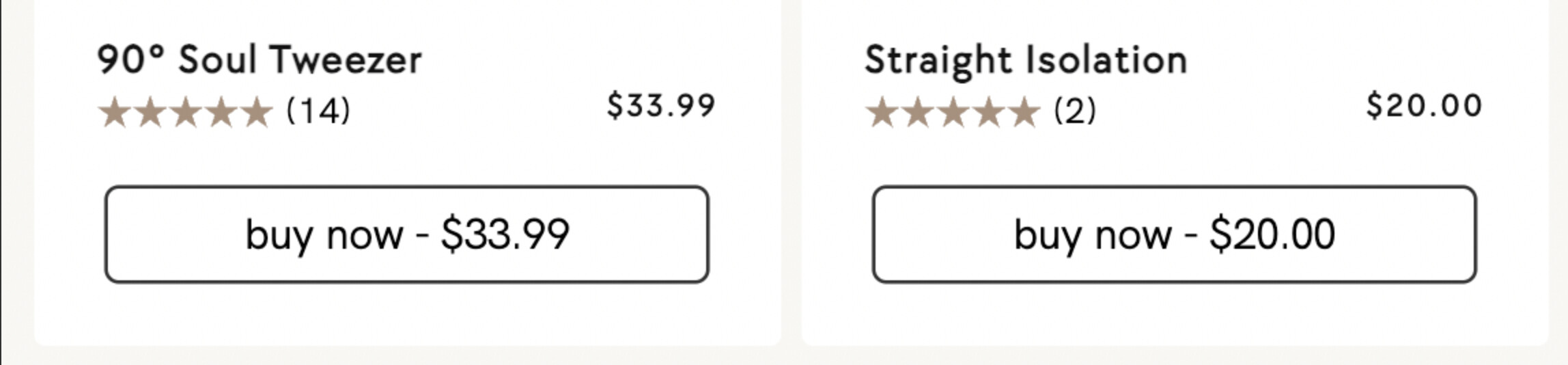The width and height of the screenshot is (1568, 365).
Task: Click the blank area below the $33.99 button
Action: coord(407,314)
